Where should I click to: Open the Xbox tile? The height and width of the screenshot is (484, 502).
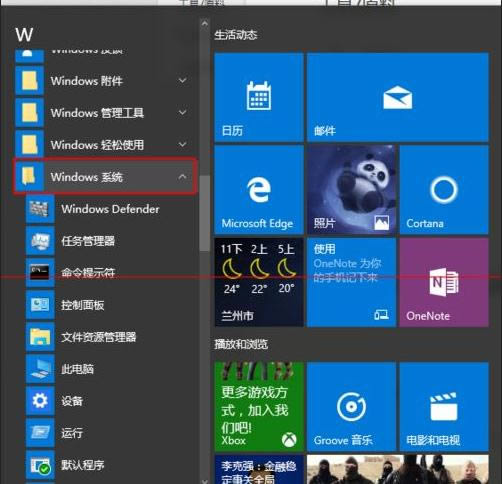tap(259, 406)
